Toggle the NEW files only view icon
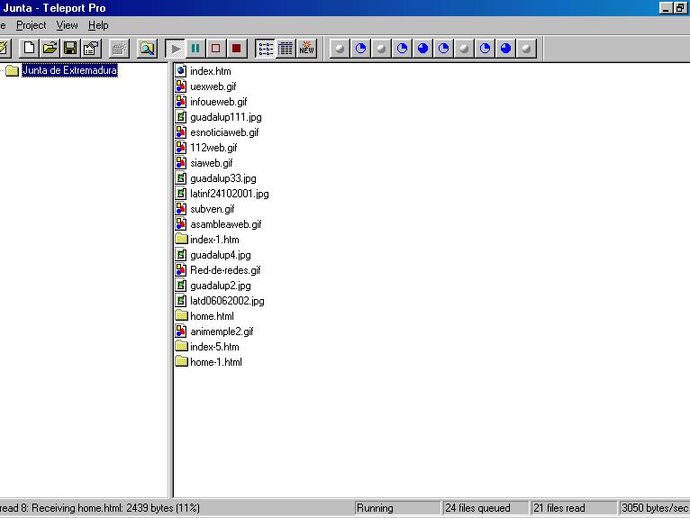Image resolution: width=690 pixels, height=518 pixels. pyautogui.click(x=306, y=48)
